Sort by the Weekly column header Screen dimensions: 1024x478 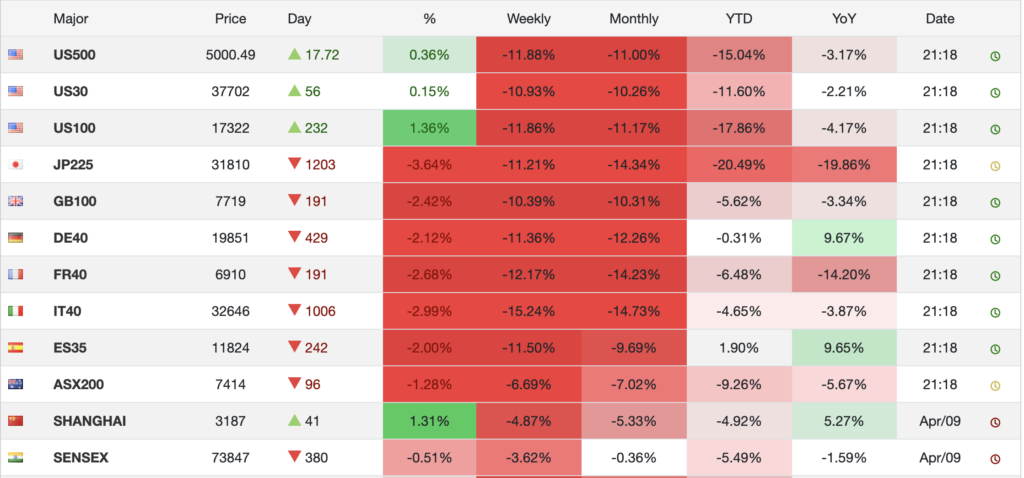click(x=528, y=19)
